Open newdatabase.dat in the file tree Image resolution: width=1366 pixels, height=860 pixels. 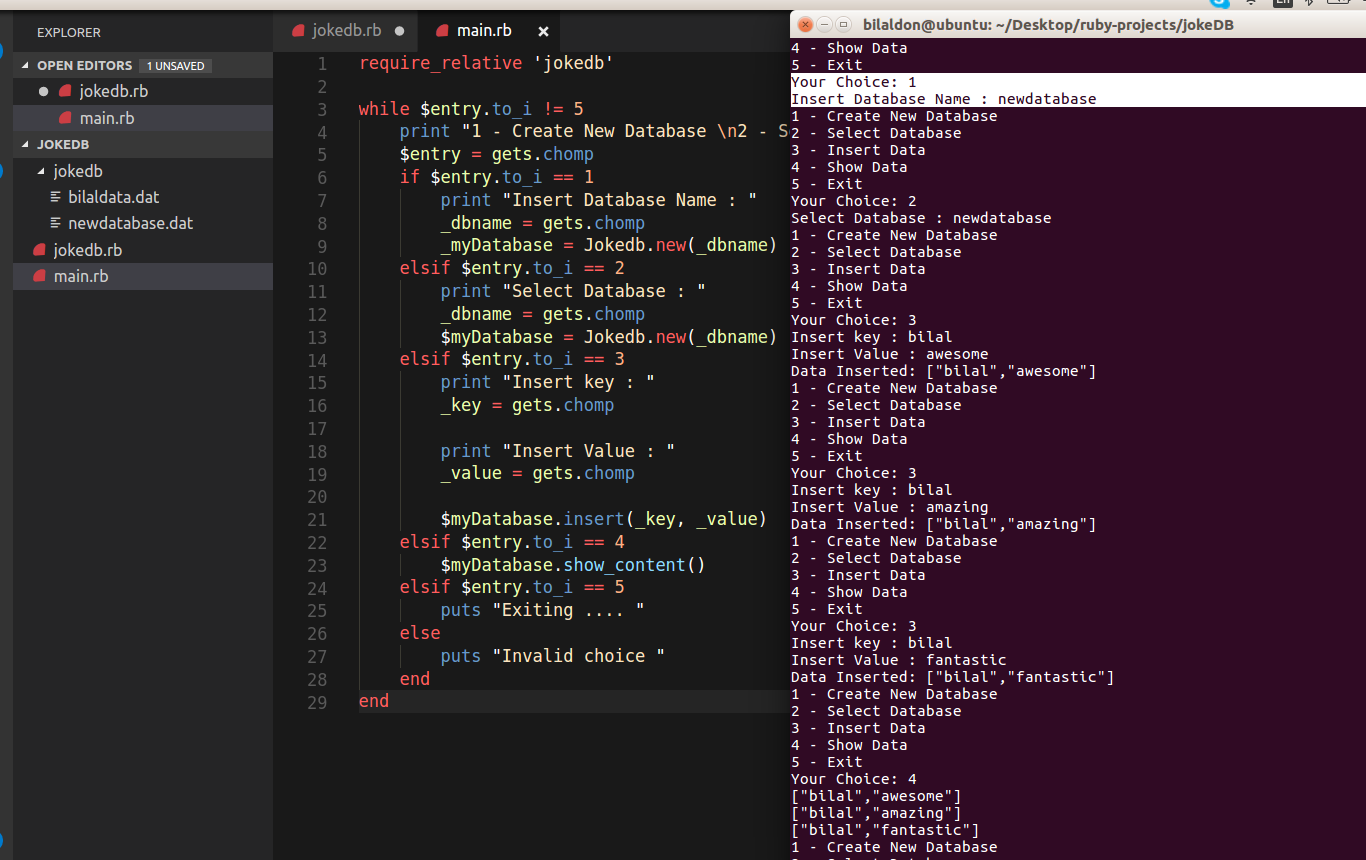click(130, 223)
